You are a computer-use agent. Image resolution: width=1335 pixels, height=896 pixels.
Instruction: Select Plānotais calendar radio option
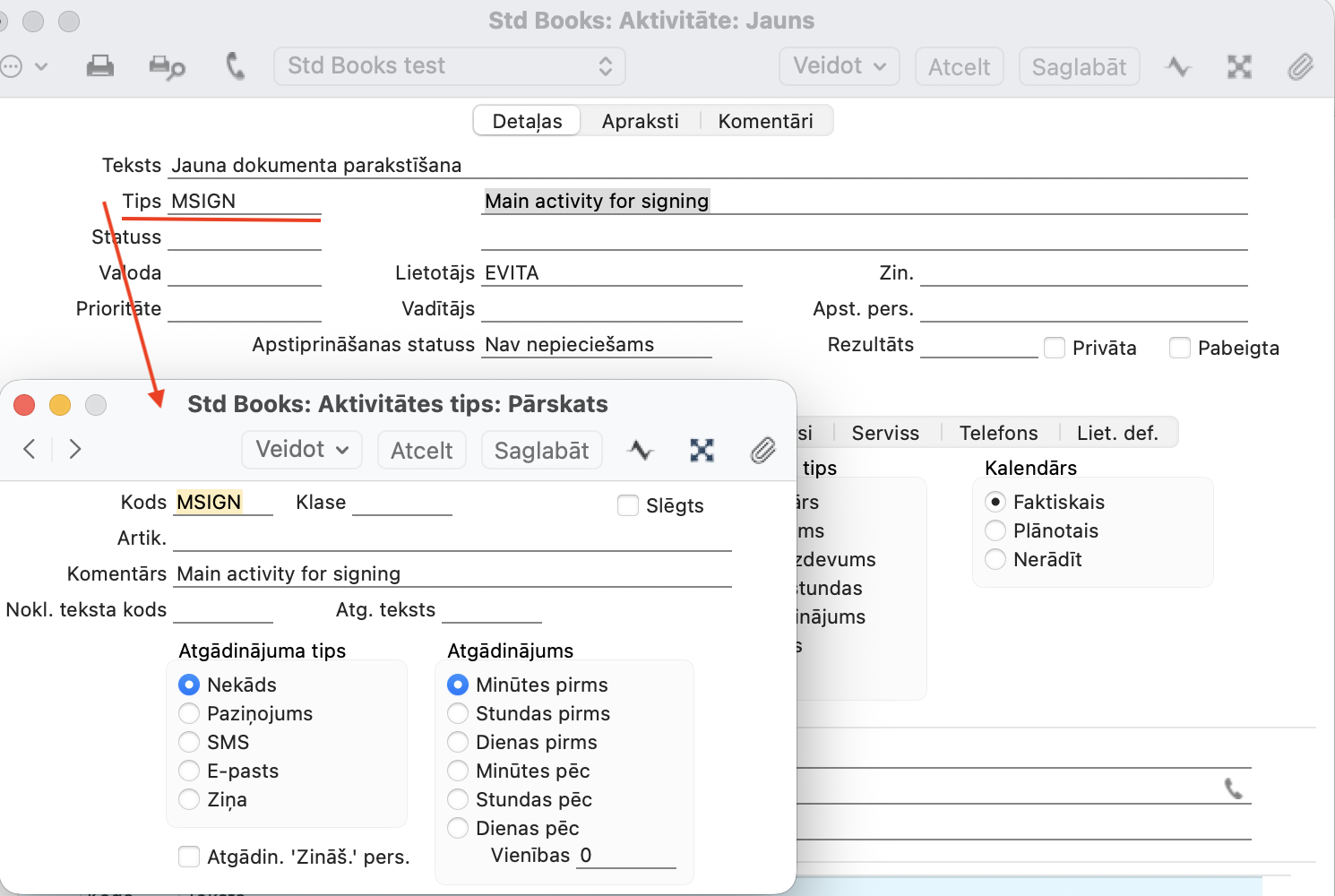(x=995, y=530)
